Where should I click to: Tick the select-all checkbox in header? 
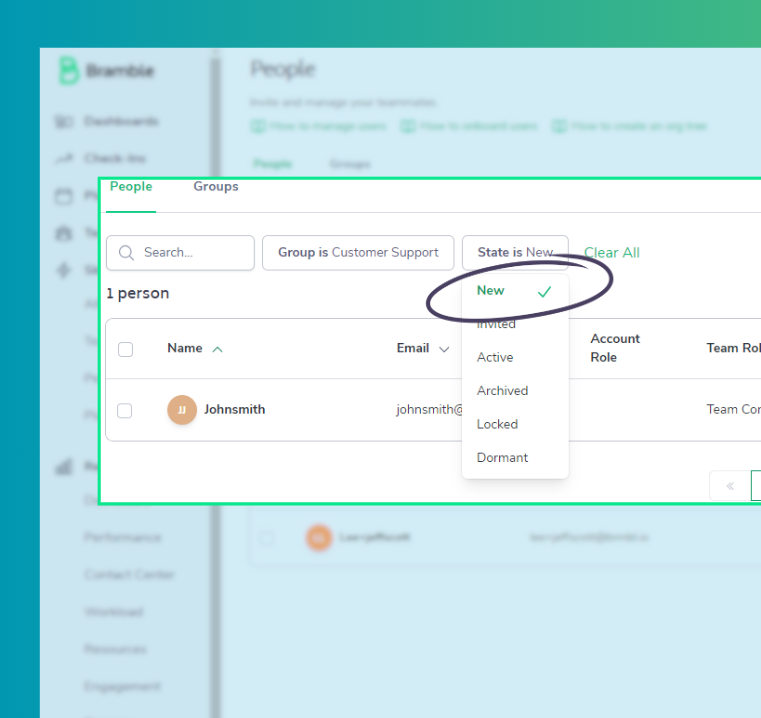point(125,349)
